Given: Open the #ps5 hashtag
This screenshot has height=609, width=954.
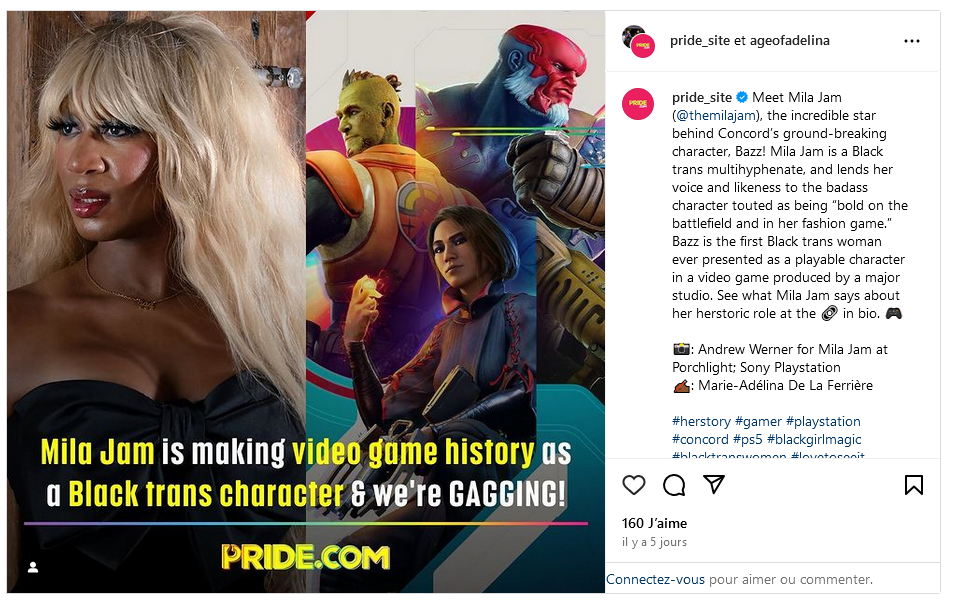Looking at the screenshot, I should (x=748, y=439).
